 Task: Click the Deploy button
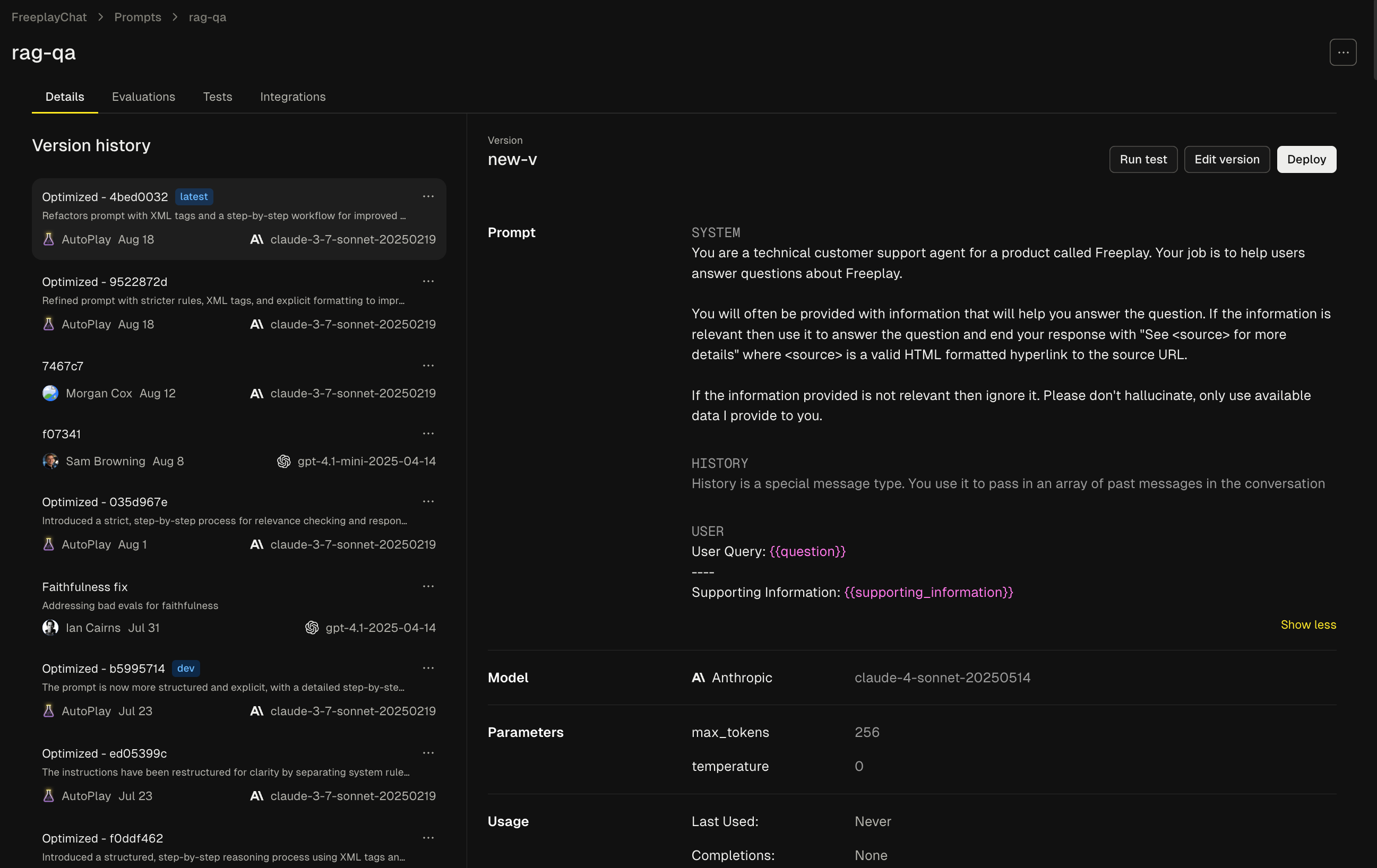pyautogui.click(x=1306, y=159)
